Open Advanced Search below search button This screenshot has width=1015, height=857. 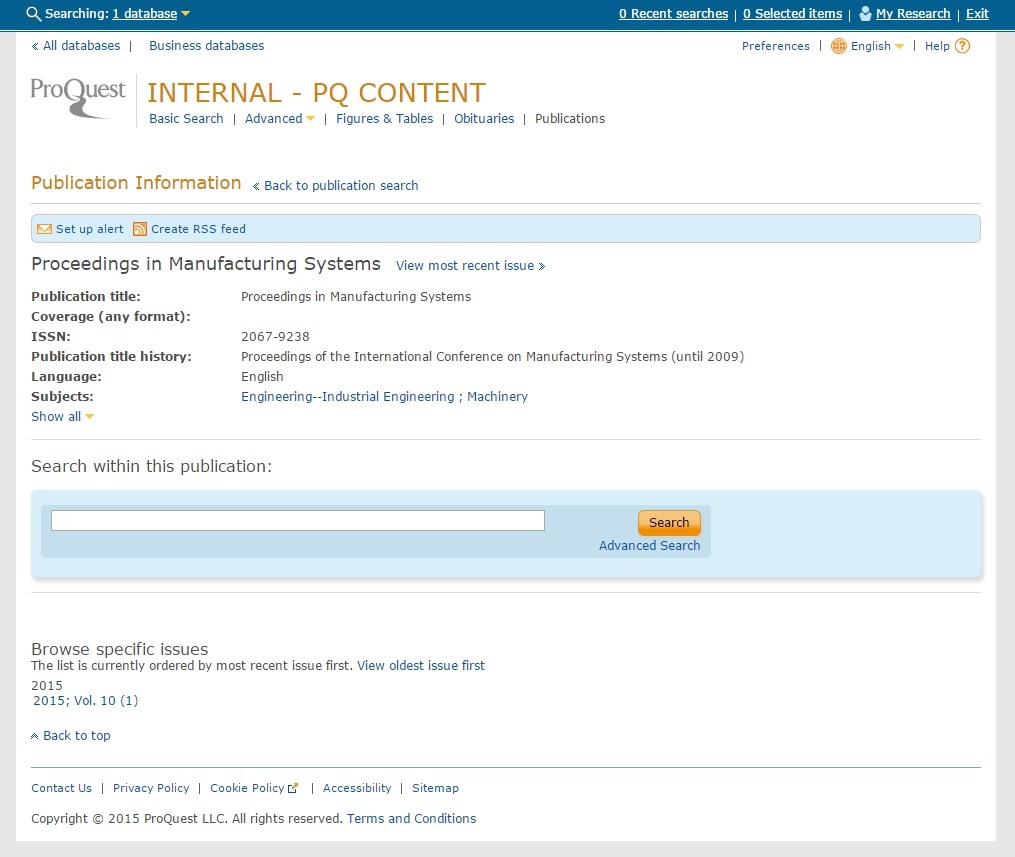pyautogui.click(x=649, y=546)
